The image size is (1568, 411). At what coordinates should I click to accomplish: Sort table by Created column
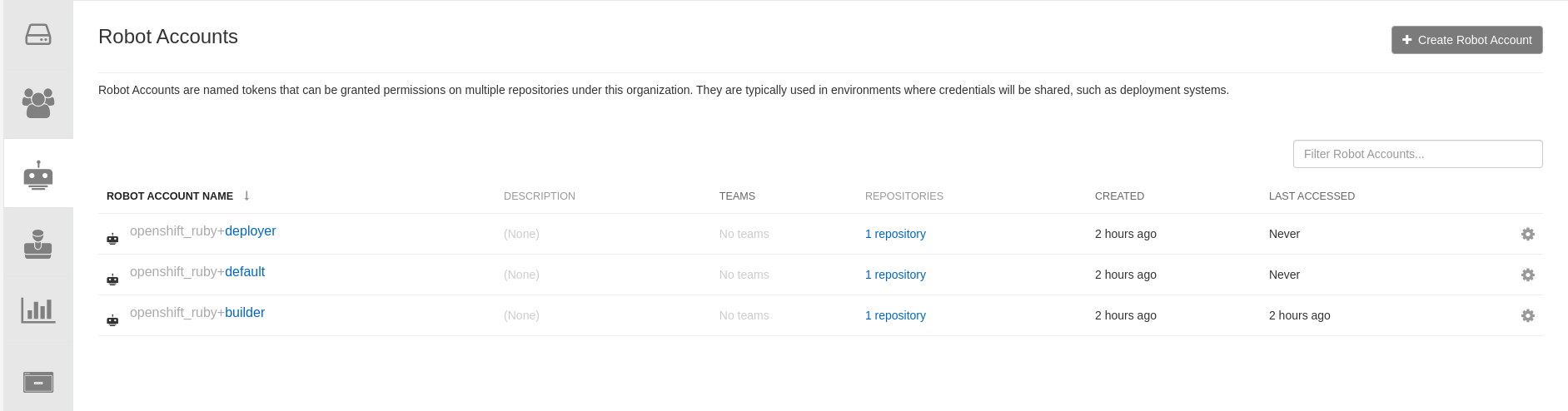click(x=1119, y=196)
